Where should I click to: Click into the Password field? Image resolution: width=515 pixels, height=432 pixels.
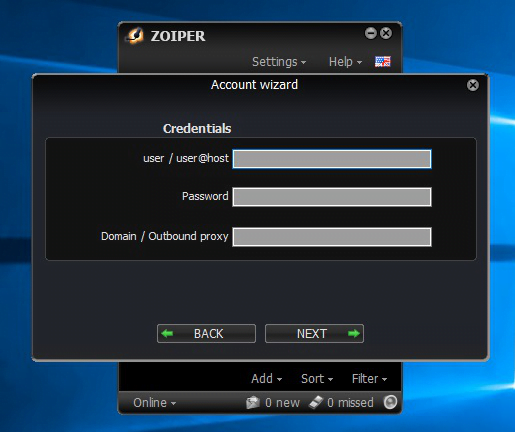(332, 197)
